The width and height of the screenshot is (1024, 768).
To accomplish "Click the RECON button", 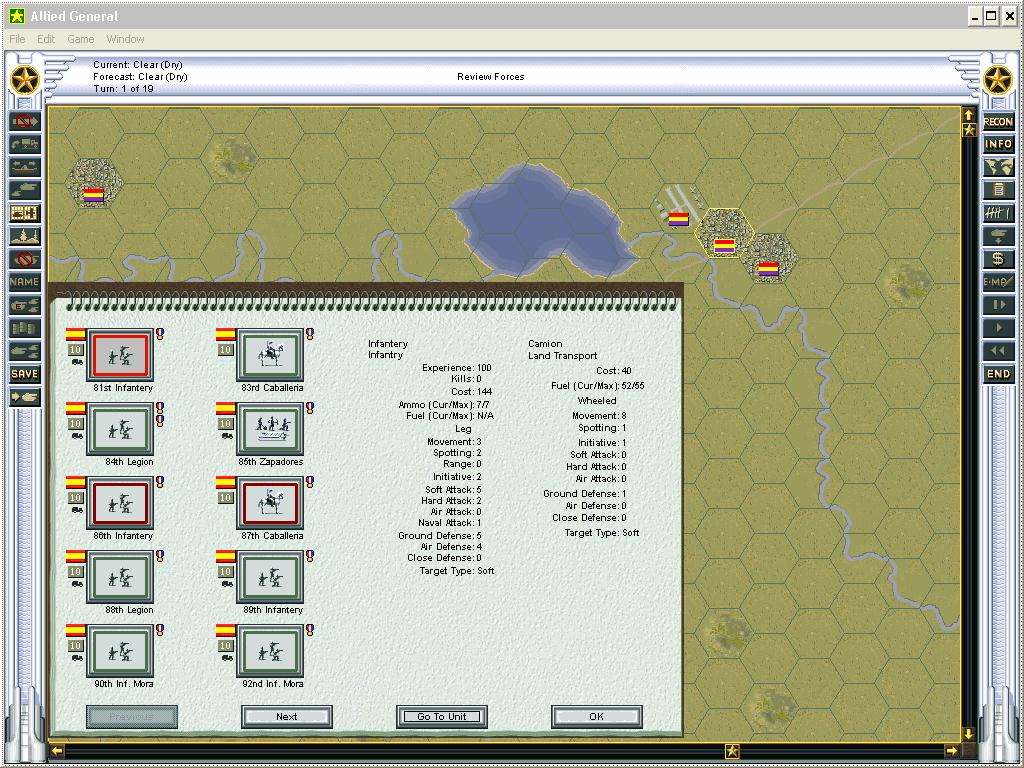I will pos(998,121).
